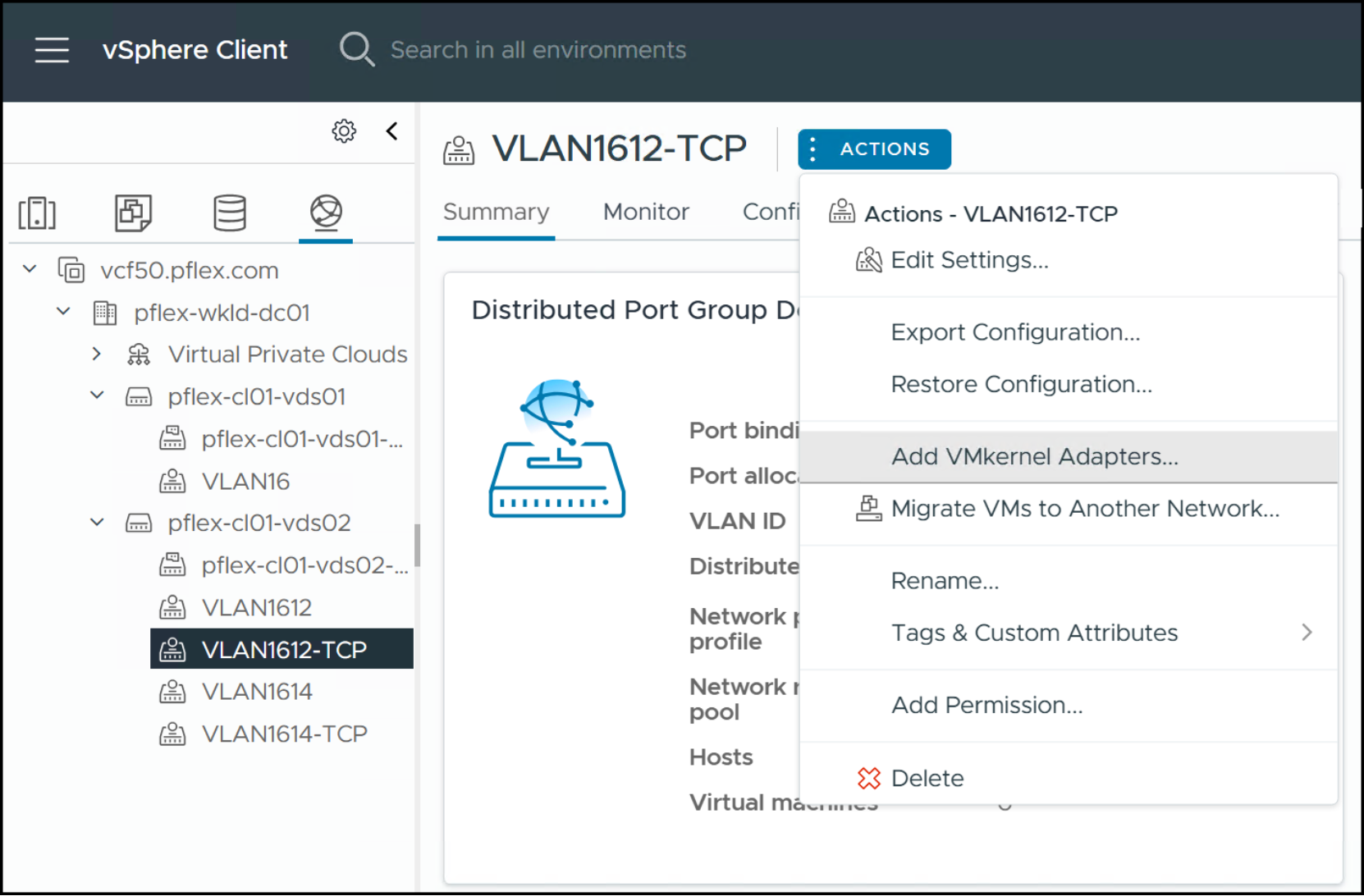This screenshot has width=1364, height=896.
Task: Click the search magnifier icon
Action: (357, 49)
